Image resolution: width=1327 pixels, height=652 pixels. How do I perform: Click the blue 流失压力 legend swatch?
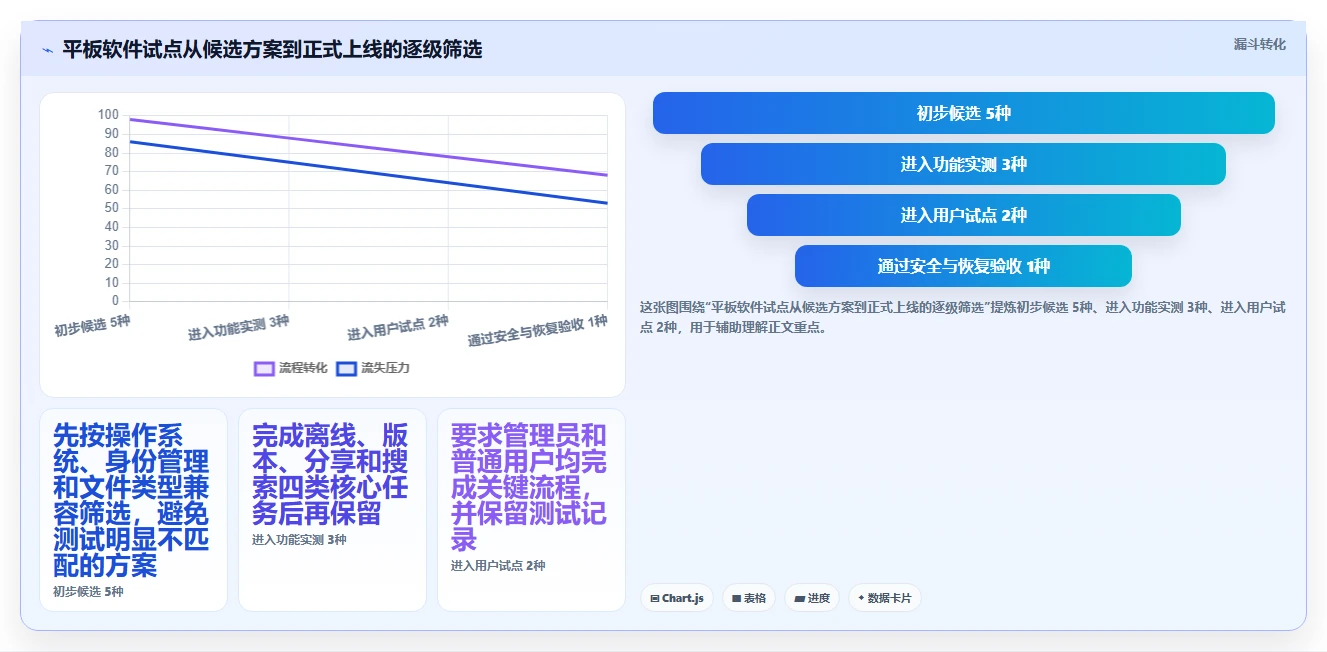(x=346, y=368)
